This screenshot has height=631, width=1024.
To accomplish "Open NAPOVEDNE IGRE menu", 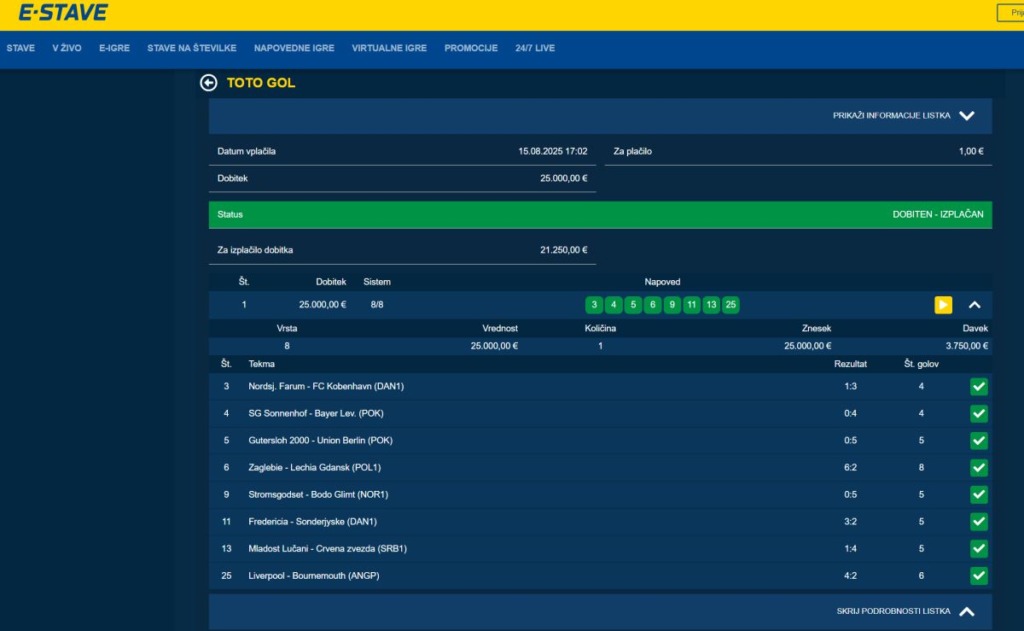I will click(294, 48).
